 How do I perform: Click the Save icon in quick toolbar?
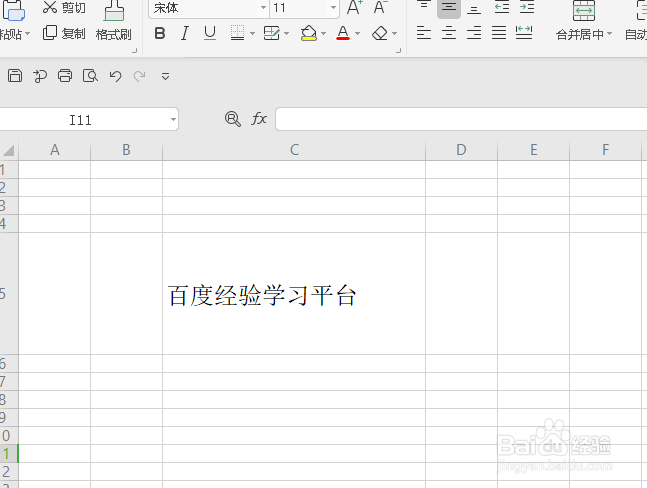[x=15, y=76]
